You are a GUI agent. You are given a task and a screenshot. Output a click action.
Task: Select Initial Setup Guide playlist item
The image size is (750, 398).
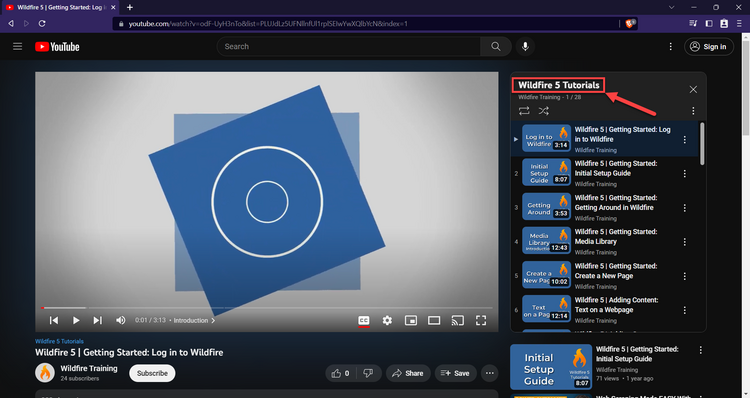coord(605,173)
